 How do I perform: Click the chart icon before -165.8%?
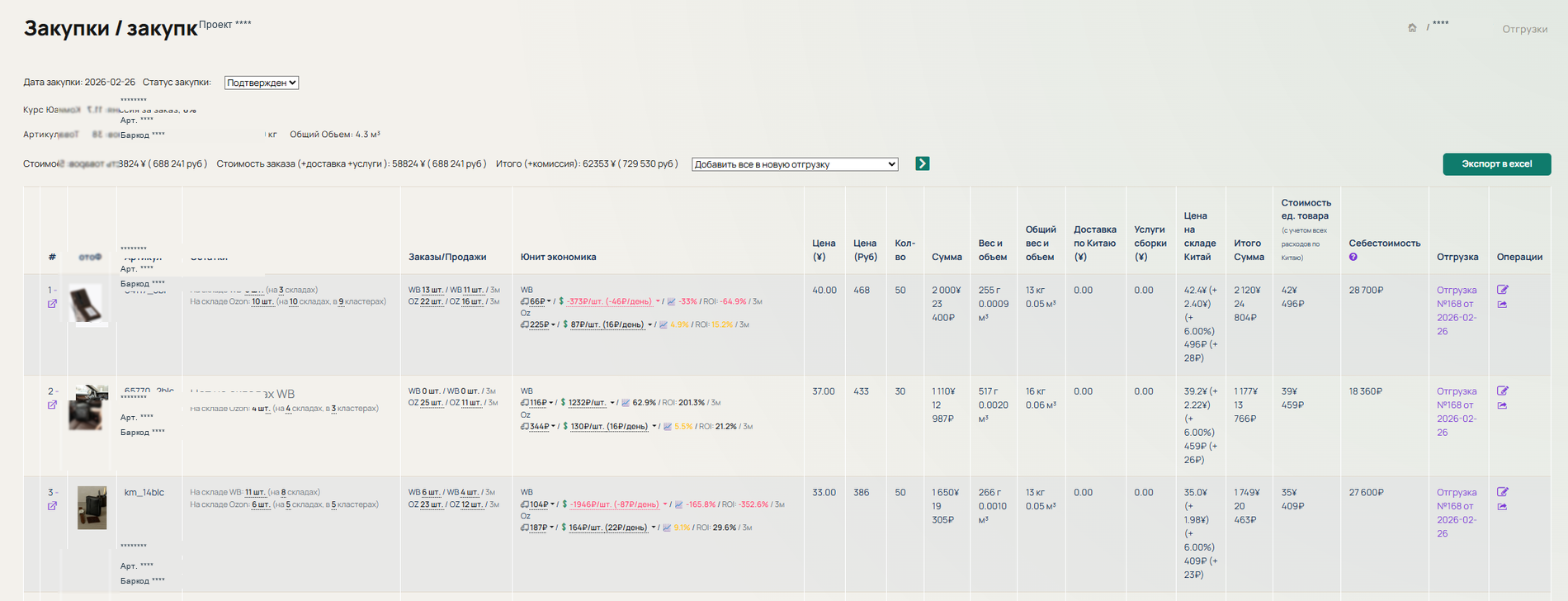(x=678, y=504)
